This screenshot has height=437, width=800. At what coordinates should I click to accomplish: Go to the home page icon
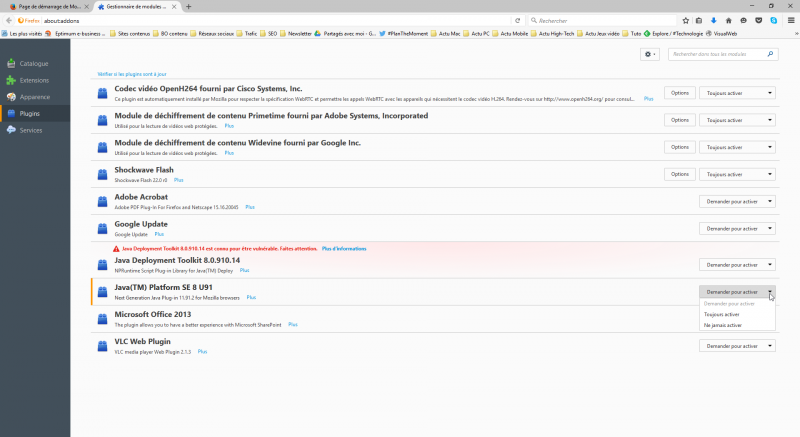pos(729,20)
